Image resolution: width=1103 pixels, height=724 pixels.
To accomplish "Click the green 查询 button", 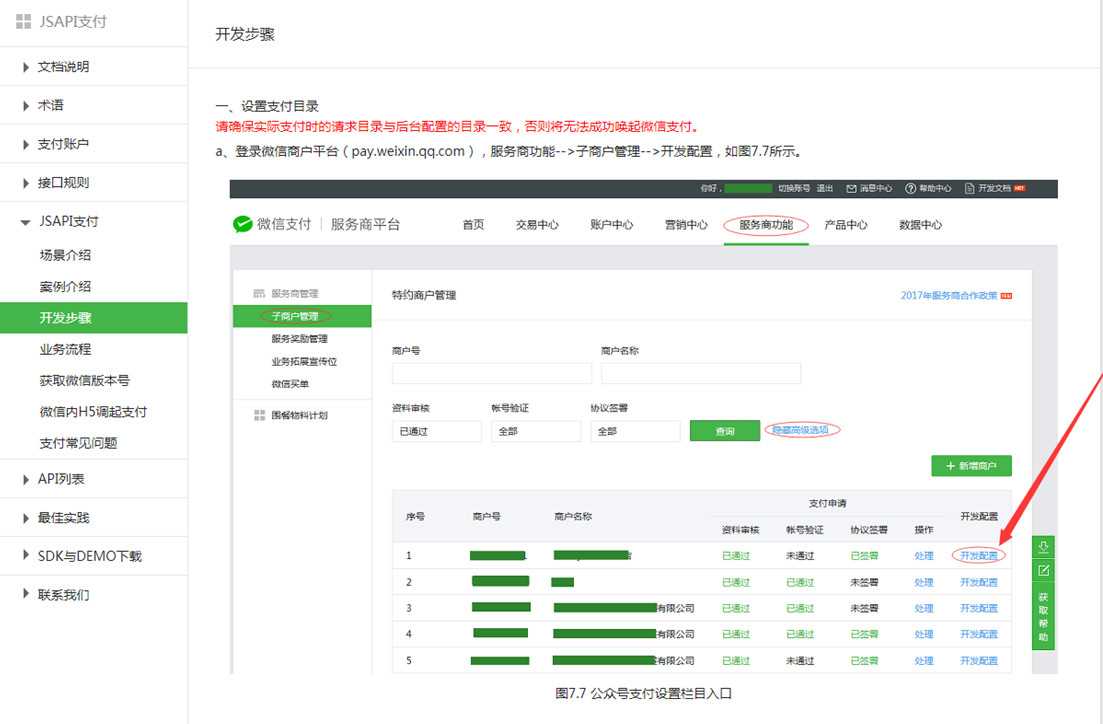I will pos(725,431).
